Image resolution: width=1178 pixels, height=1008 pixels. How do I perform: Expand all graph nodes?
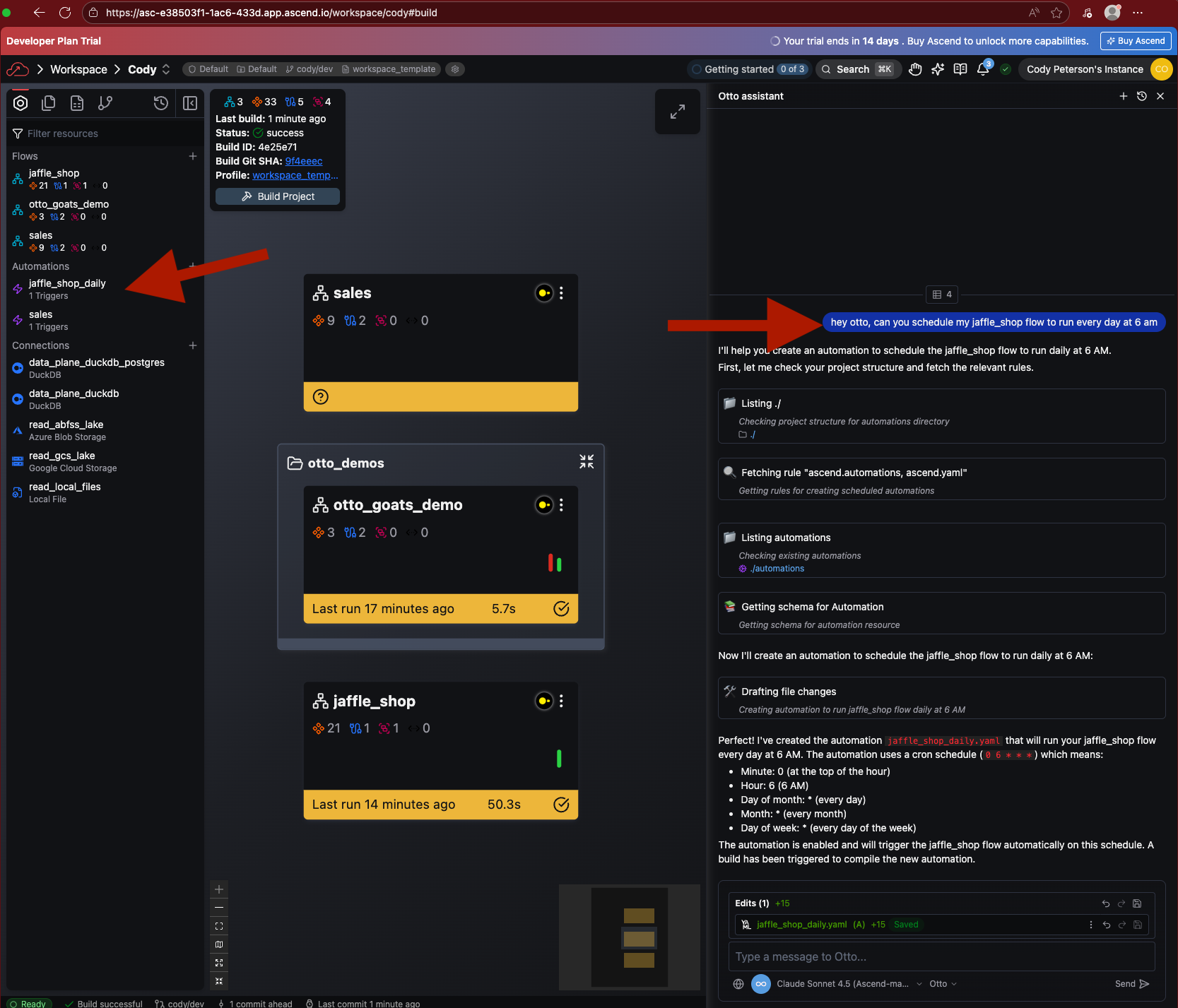pyautogui.click(x=219, y=963)
